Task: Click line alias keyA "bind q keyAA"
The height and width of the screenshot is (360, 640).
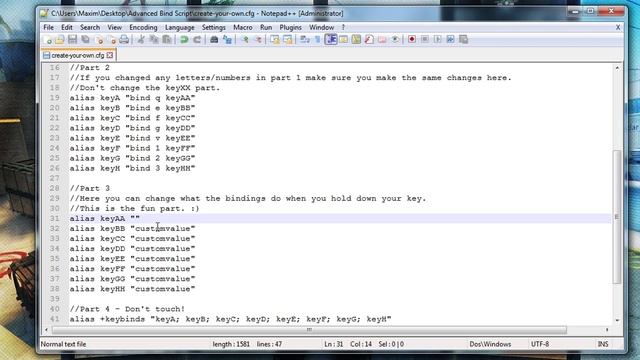Action: point(132,98)
